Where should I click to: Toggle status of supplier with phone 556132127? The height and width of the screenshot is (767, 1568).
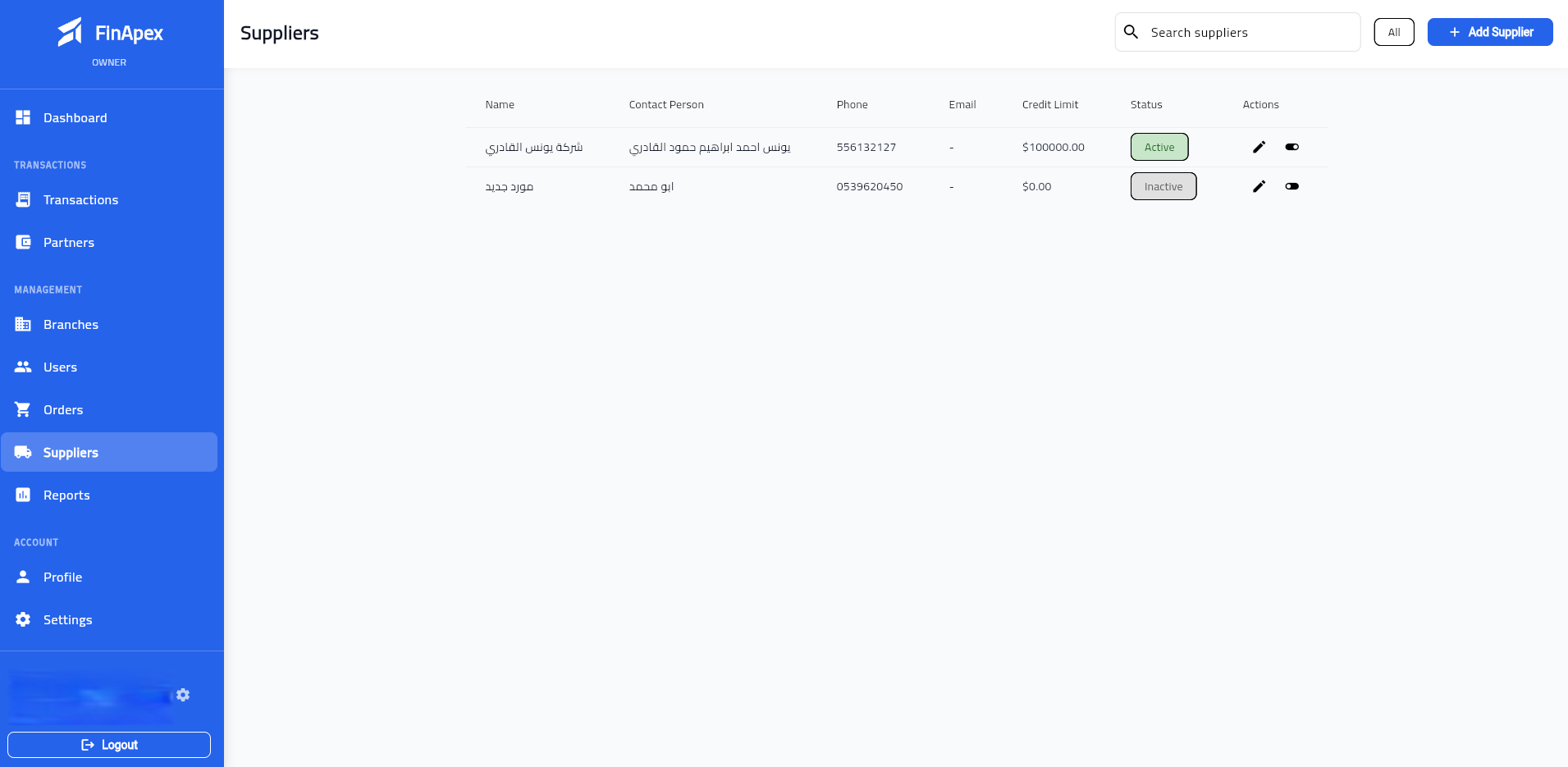pyautogui.click(x=1292, y=147)
